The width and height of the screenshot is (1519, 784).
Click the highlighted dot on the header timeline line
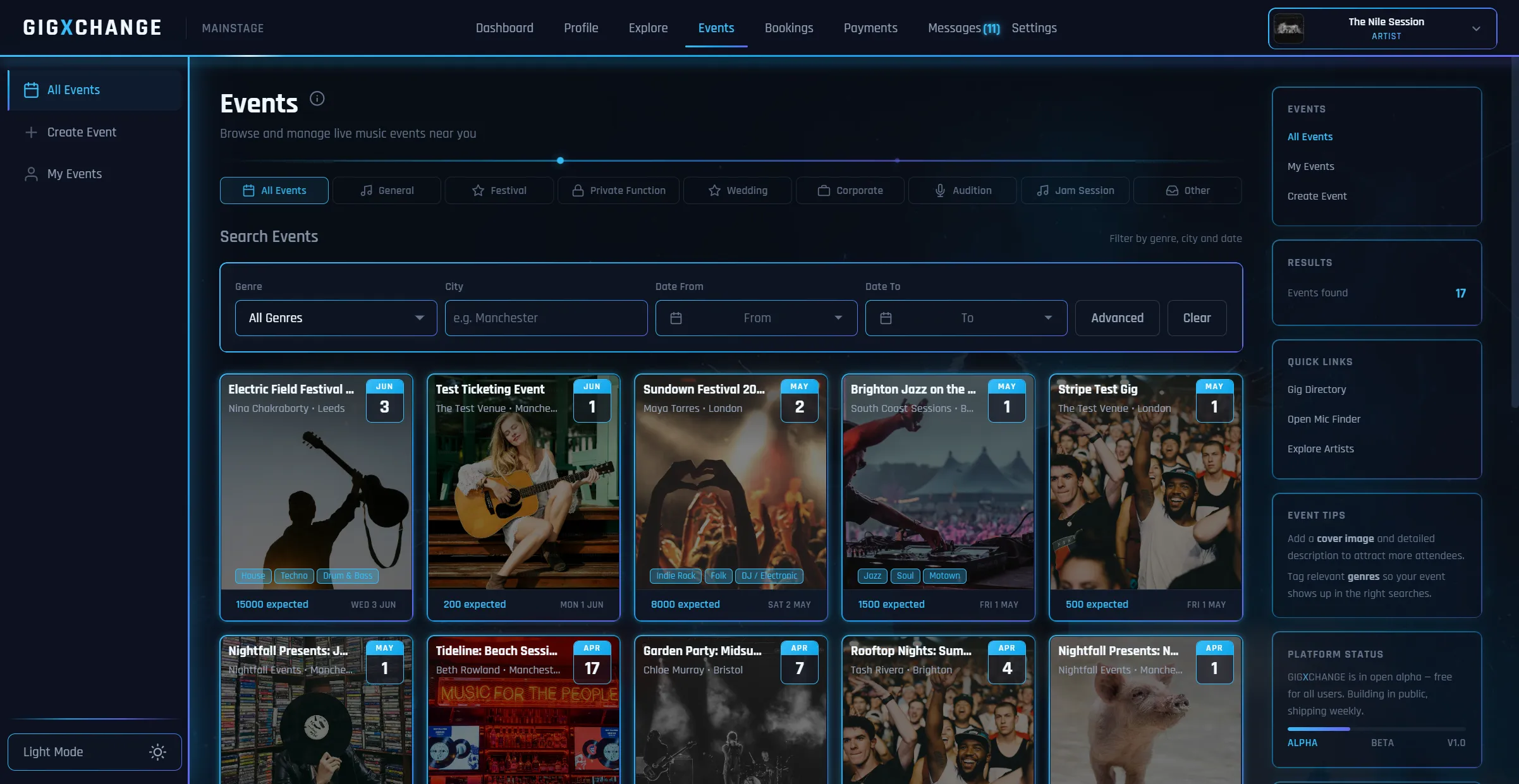coord(560,160)
